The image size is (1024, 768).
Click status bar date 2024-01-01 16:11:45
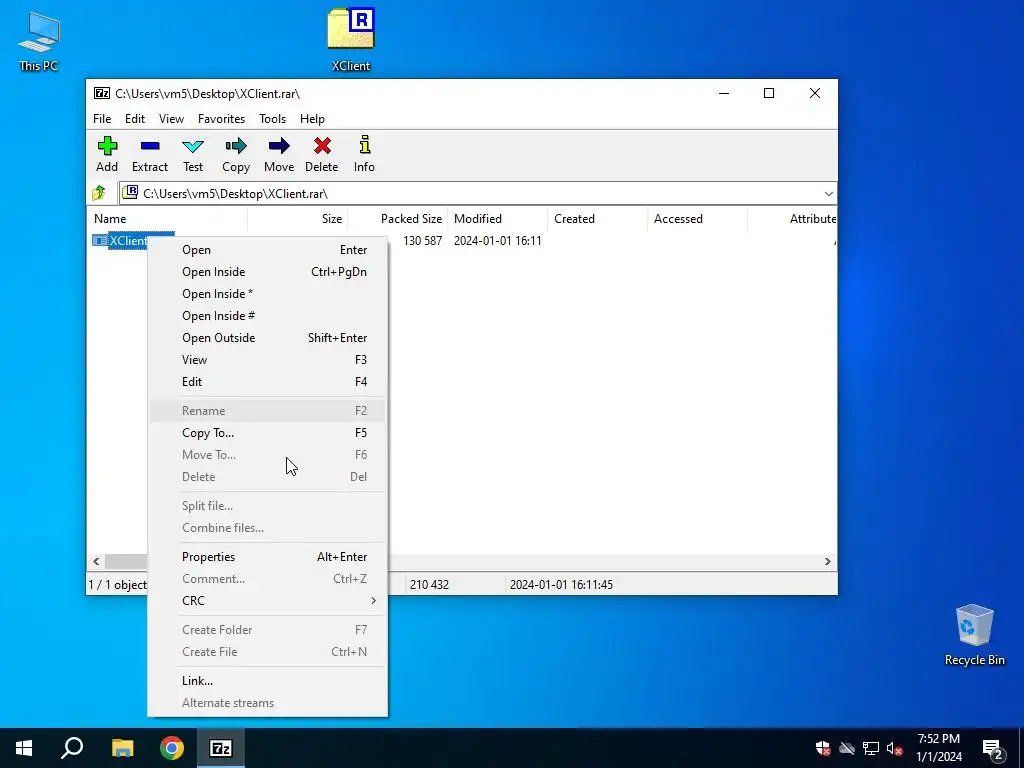[561, 584]
